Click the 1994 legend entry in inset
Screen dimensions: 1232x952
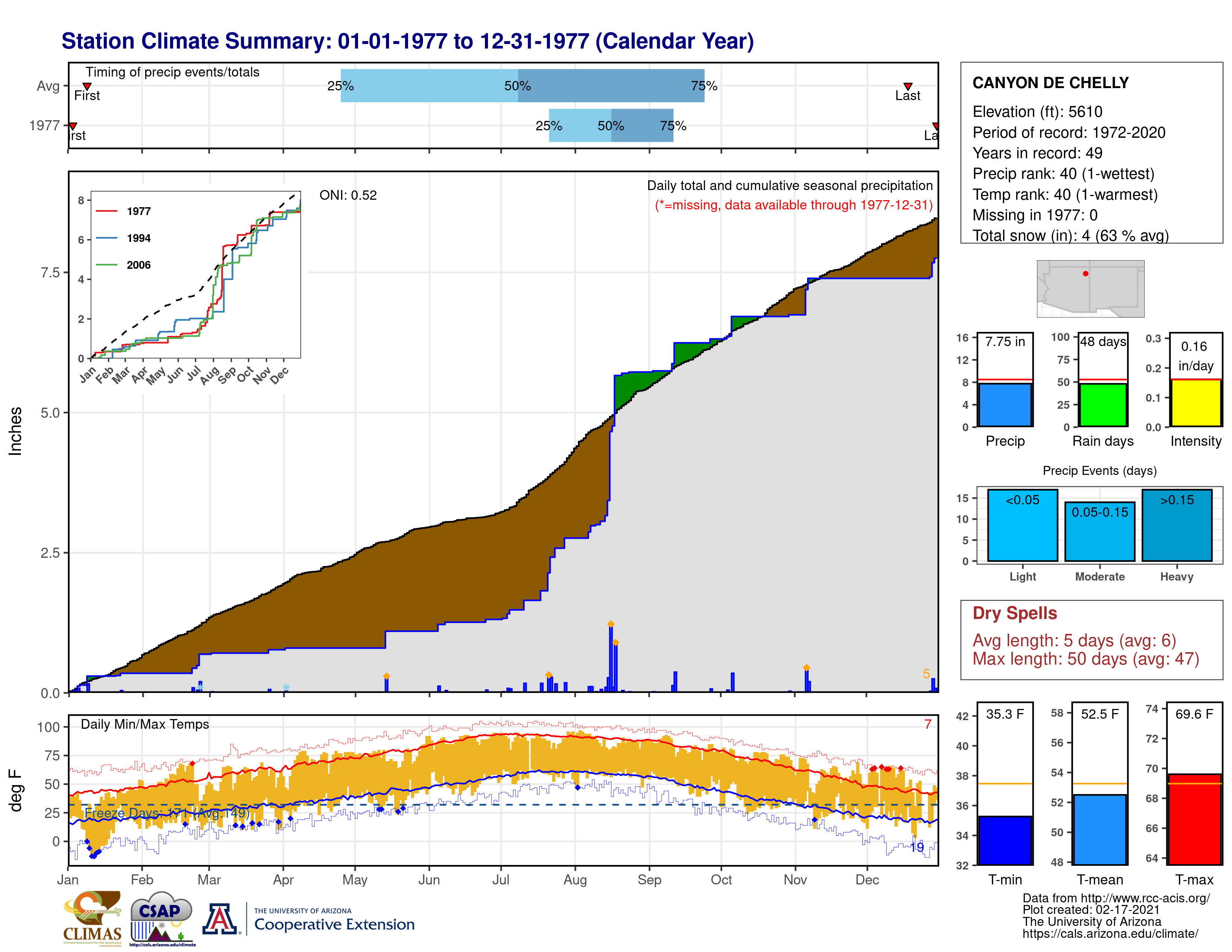[124, 238]
